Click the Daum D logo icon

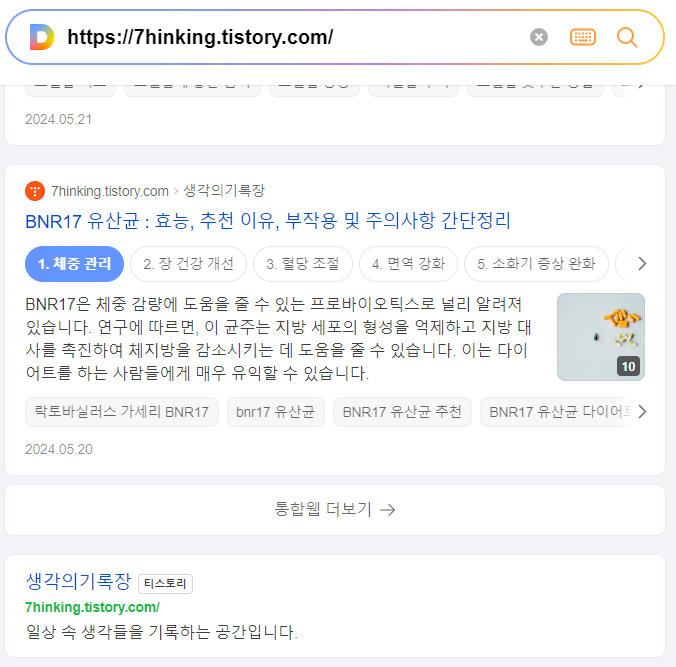[42, 37]
